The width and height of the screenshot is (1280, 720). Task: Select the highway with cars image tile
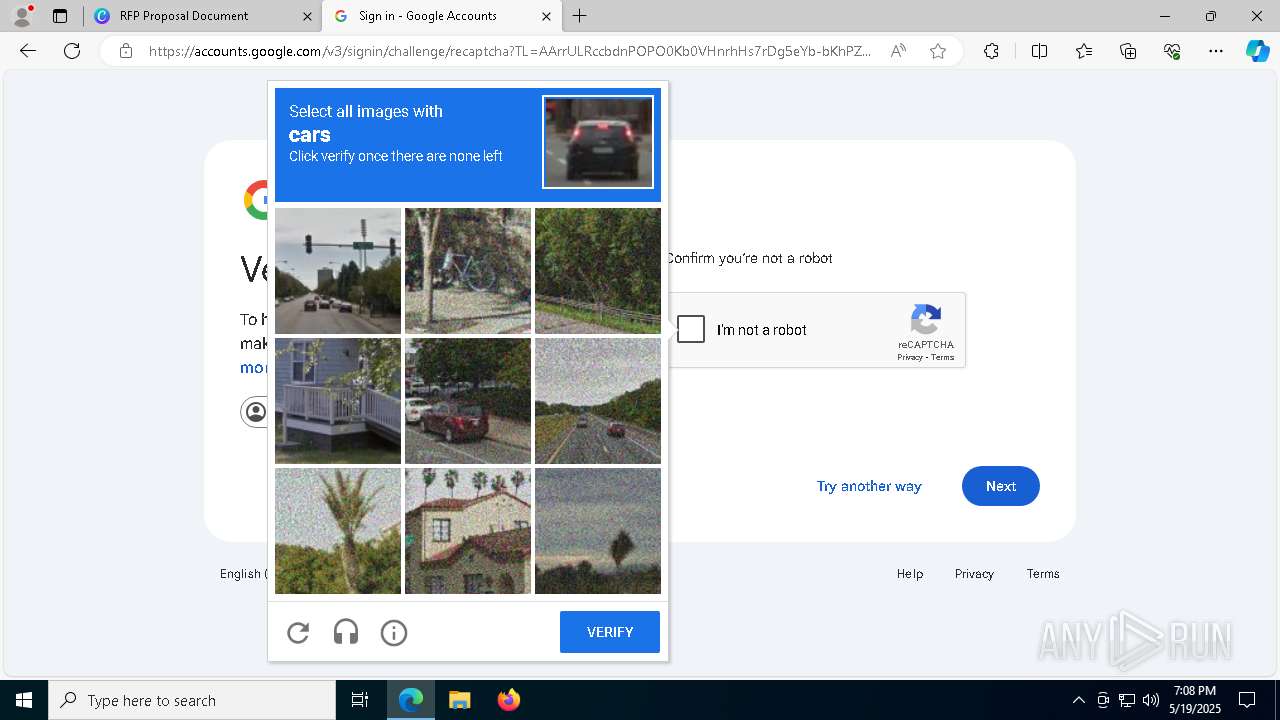pos(598,401)
